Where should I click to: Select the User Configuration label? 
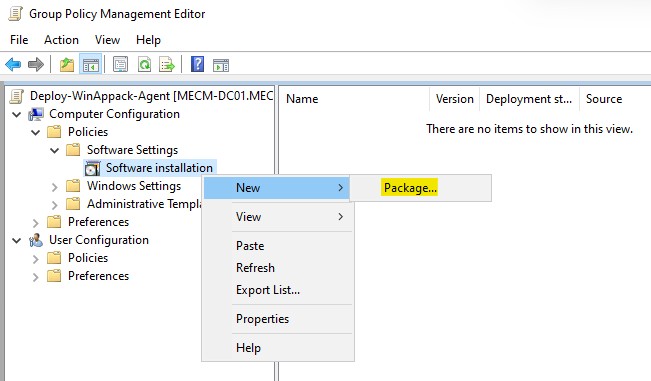(x=99, y=240)
